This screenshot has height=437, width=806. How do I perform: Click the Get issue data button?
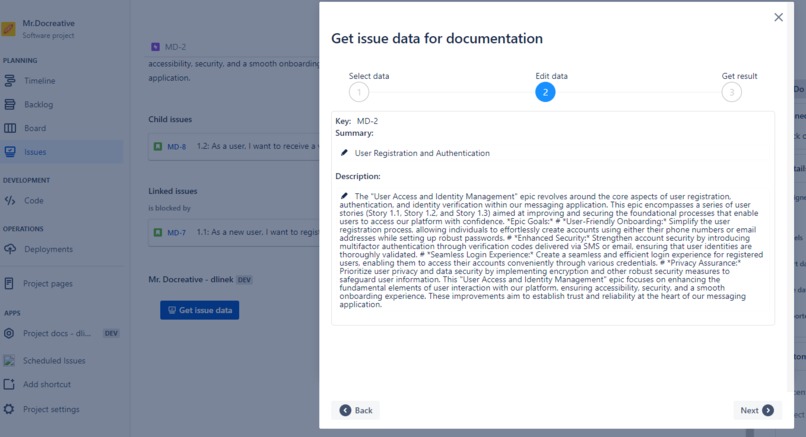(x=199, y=310)
